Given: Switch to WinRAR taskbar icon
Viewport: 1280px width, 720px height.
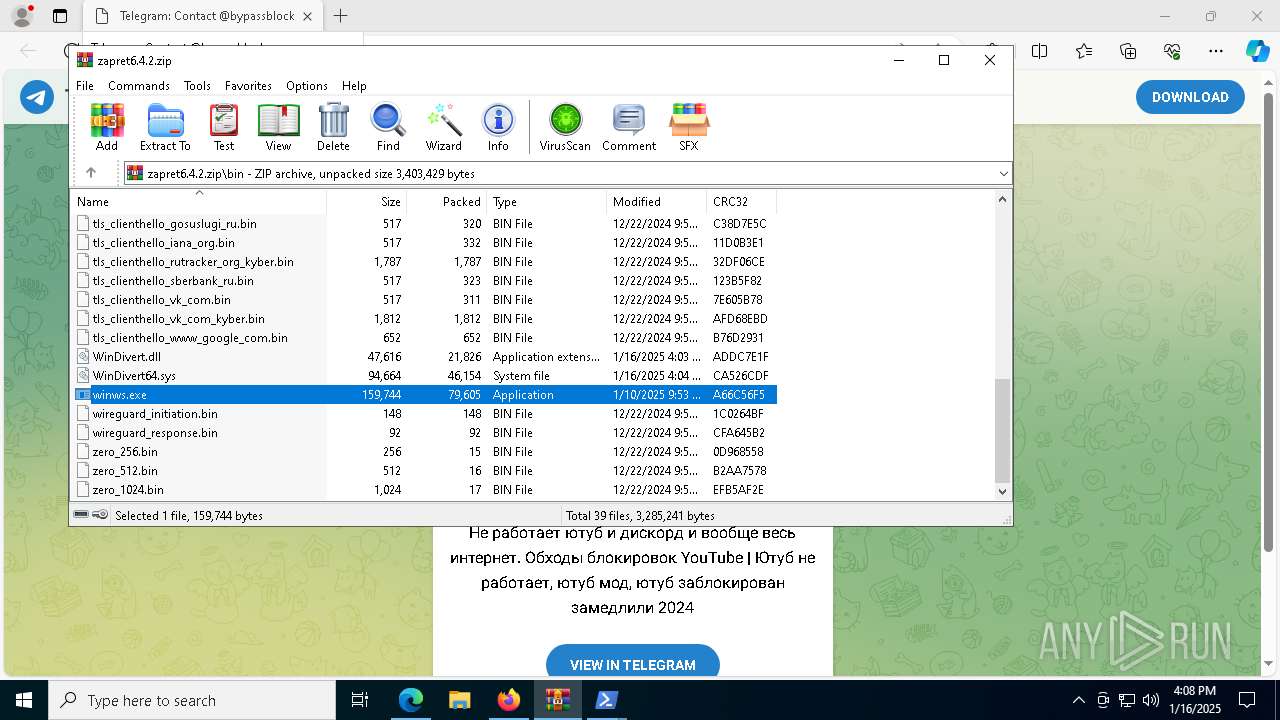Looking at the screenshot, I should (x=557, y=700).
